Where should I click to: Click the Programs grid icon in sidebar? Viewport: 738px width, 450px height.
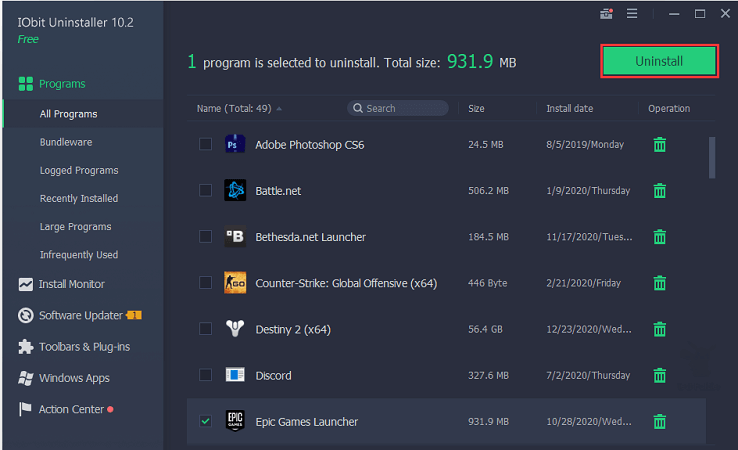tap(25, 84)
